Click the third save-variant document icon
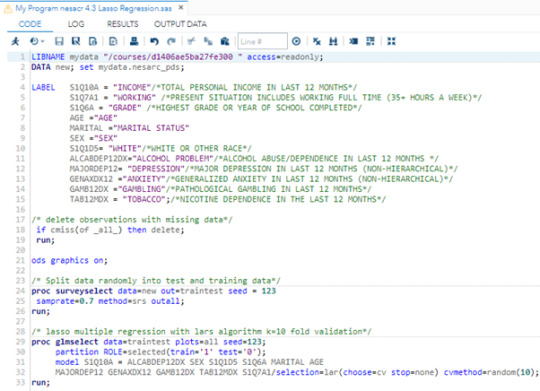The image size is (540, 391). [93, 41]
